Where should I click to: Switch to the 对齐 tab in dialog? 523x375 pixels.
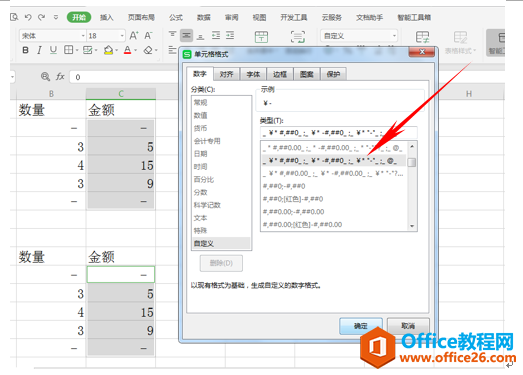pos(226,74)
